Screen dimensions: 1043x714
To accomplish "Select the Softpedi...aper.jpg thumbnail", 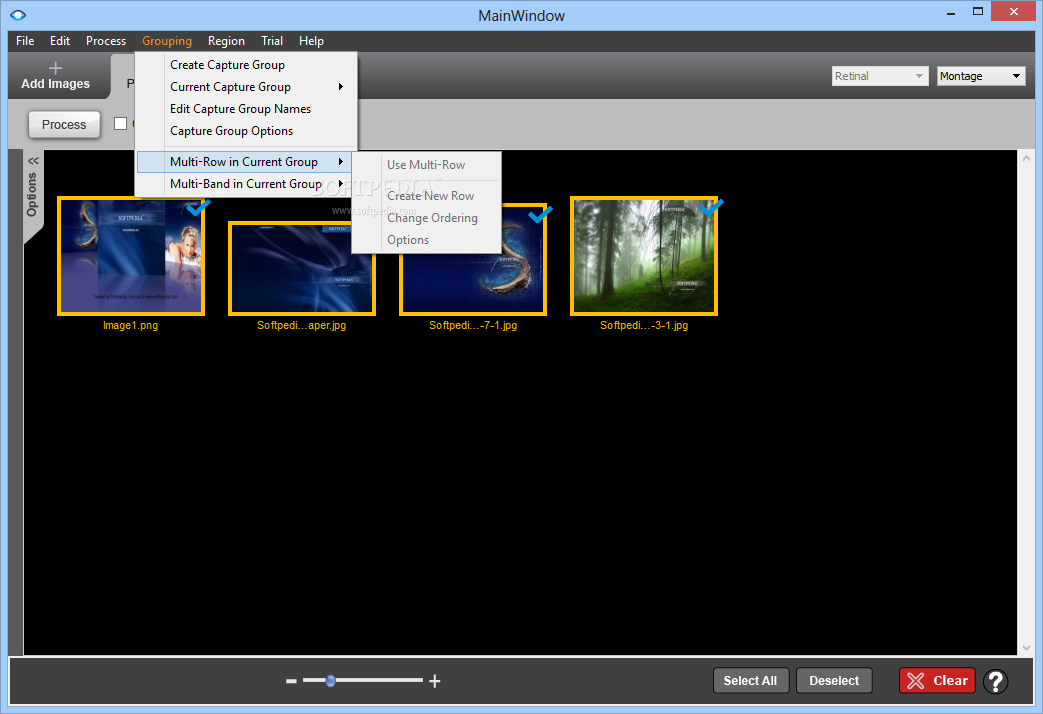I will click(301, 268).
